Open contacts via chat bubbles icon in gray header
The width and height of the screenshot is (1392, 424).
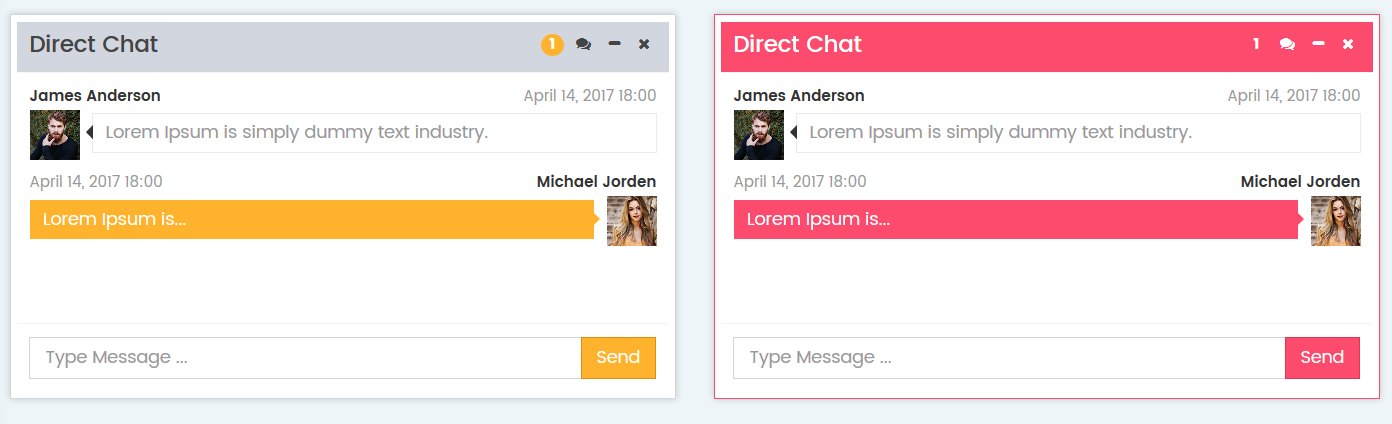coord(584,44)
